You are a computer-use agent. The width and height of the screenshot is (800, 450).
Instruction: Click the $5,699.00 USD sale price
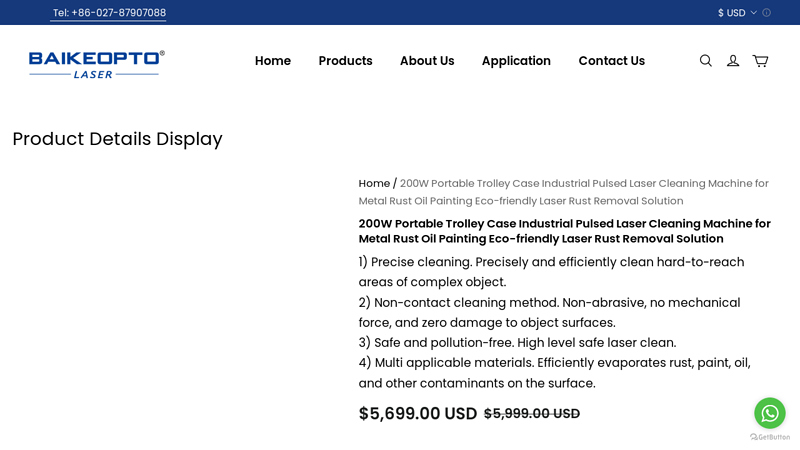coord(418,414)
